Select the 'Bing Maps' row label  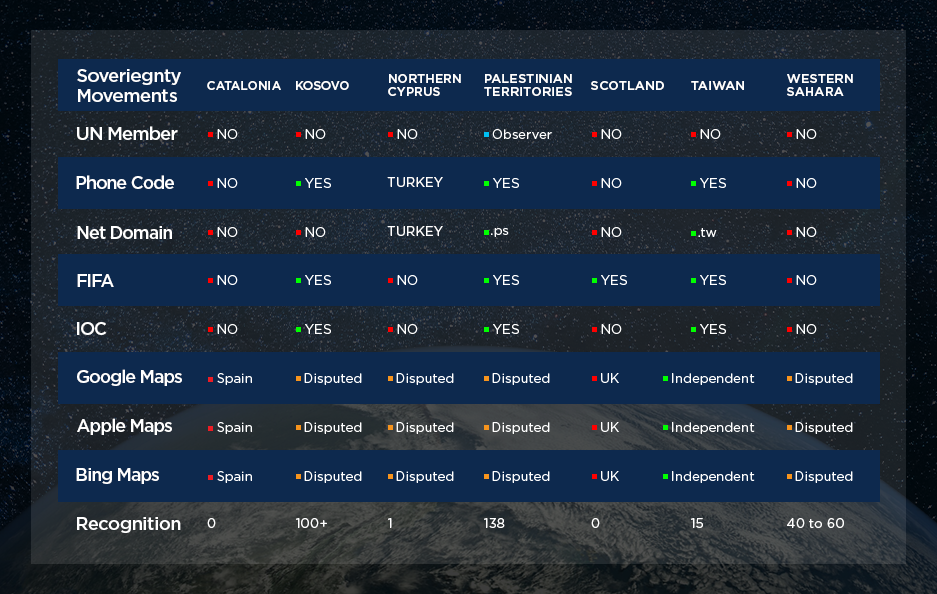pyautogui.click(x=118, y=475)
